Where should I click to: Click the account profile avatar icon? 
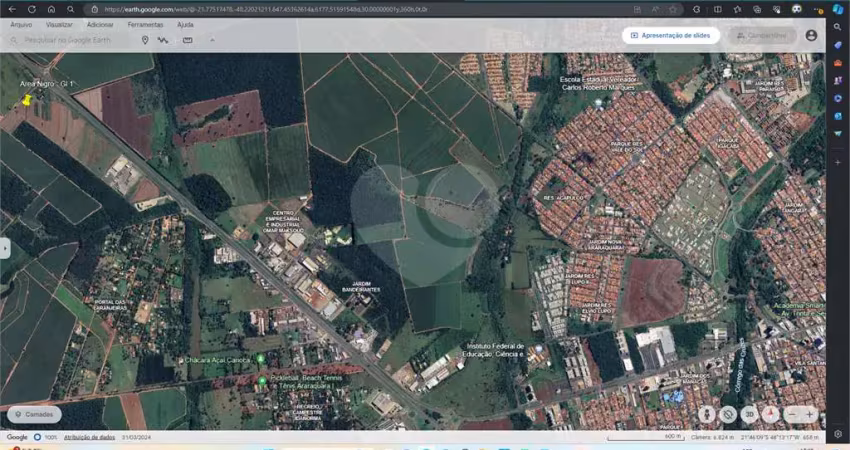[x=811, y=35]
